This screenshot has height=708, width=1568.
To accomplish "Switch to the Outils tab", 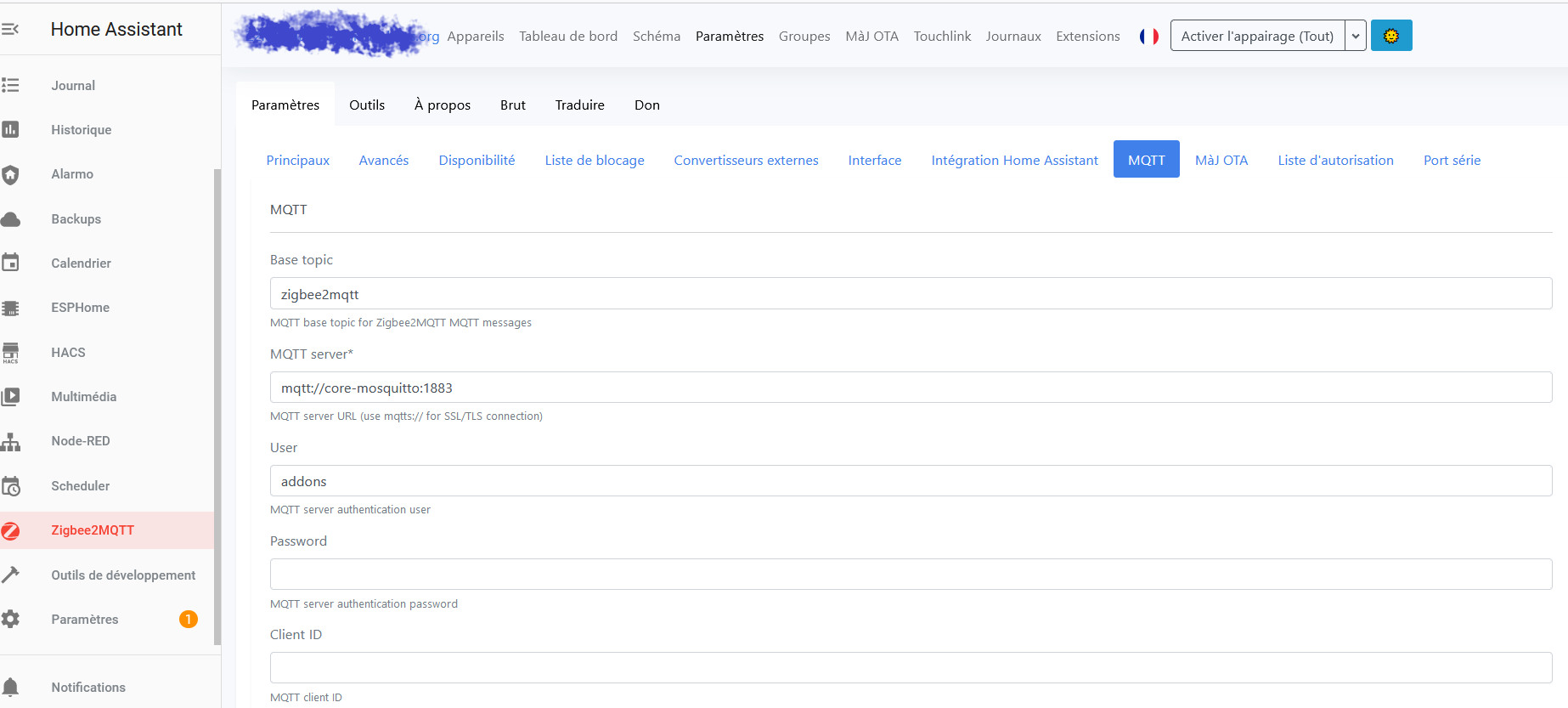I will pyautogui.click(x=367, y=105).
